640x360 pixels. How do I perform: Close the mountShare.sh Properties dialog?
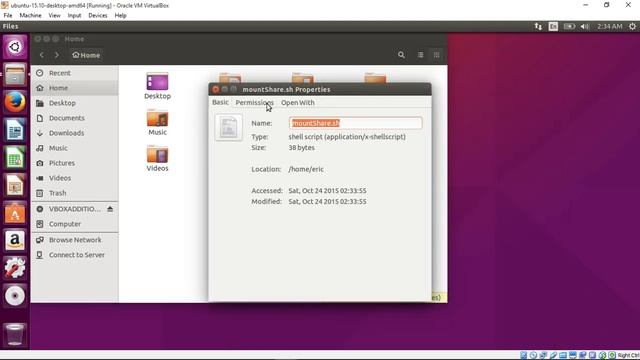pyautogui.click(x=216, y=89)
